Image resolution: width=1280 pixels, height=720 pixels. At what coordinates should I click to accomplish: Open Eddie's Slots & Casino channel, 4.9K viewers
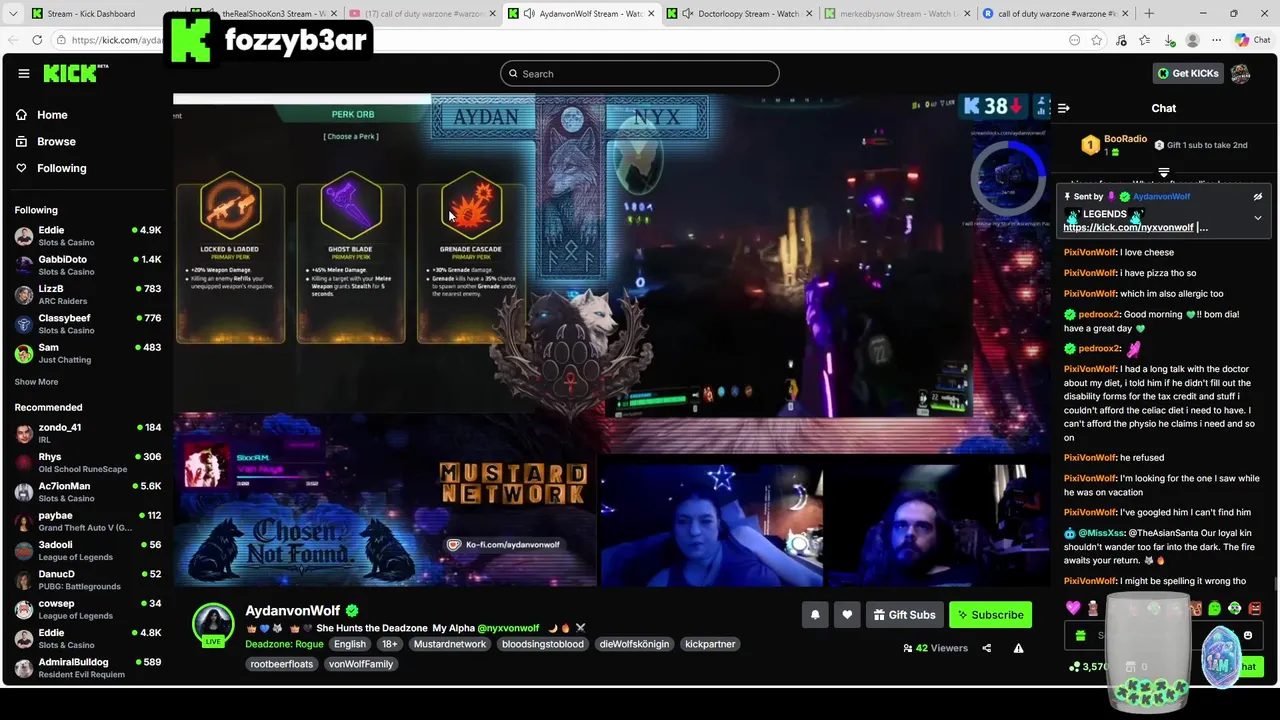point(87,236)
